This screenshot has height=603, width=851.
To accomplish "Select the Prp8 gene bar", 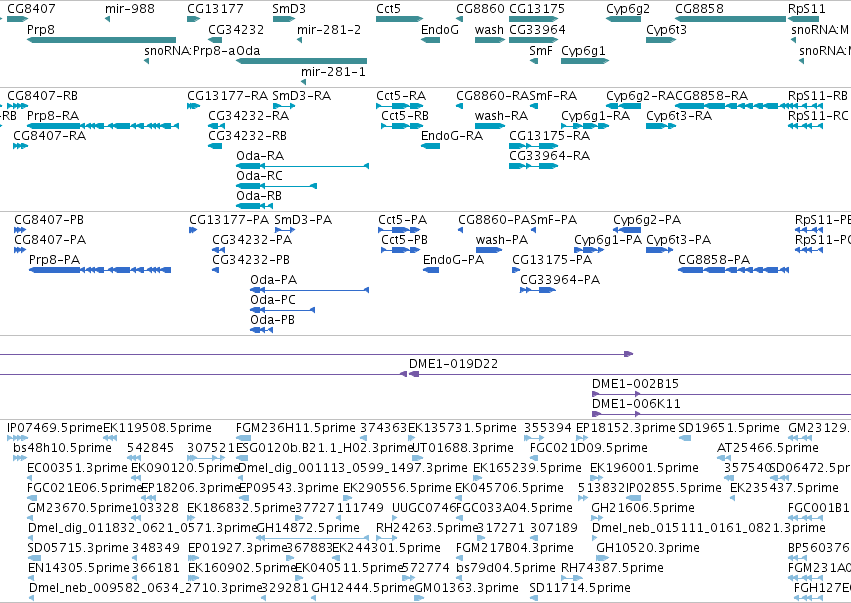I will 101,40.
